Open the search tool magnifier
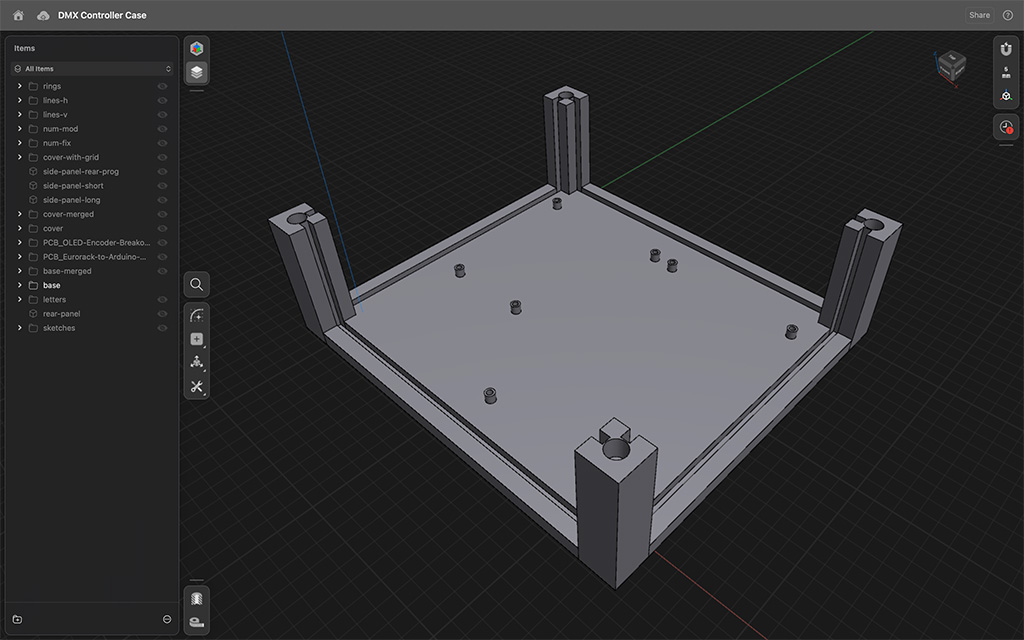Image resolution: width=1024 pixels, height=640 pixels. click(x=197, y=285)
